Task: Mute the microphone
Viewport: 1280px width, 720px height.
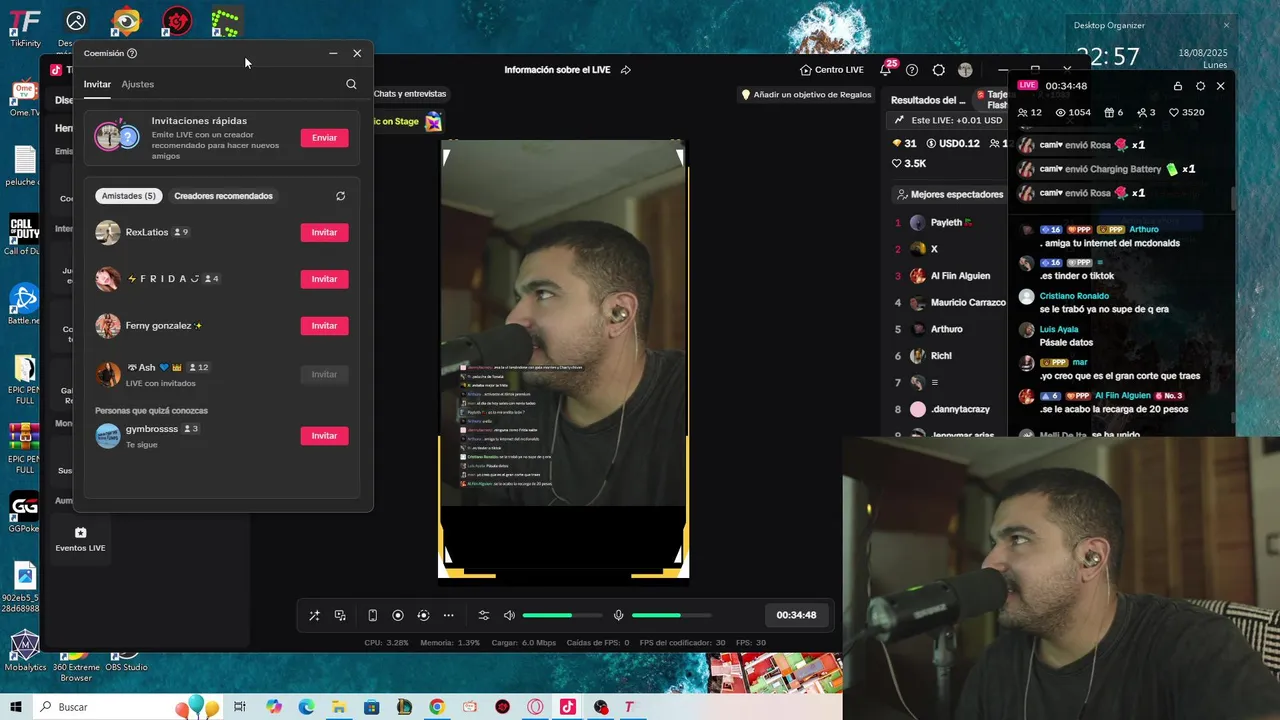Action: coord(619,615)
